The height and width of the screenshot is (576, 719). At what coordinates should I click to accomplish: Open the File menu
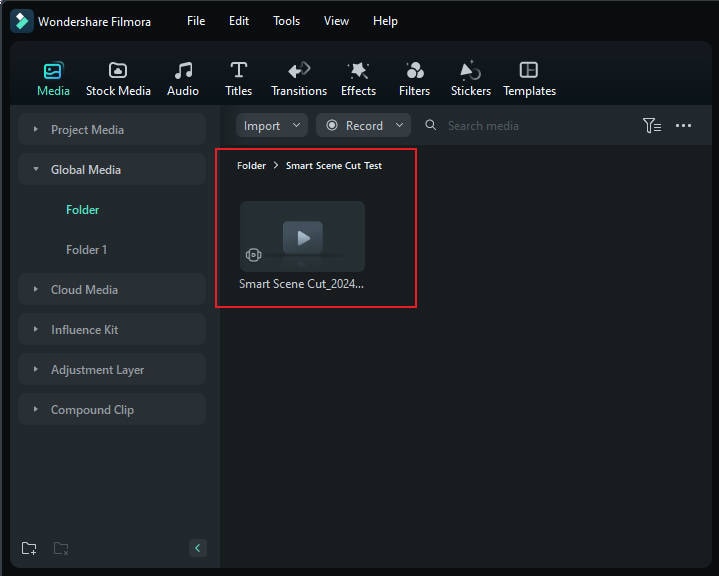pos(196,21)
